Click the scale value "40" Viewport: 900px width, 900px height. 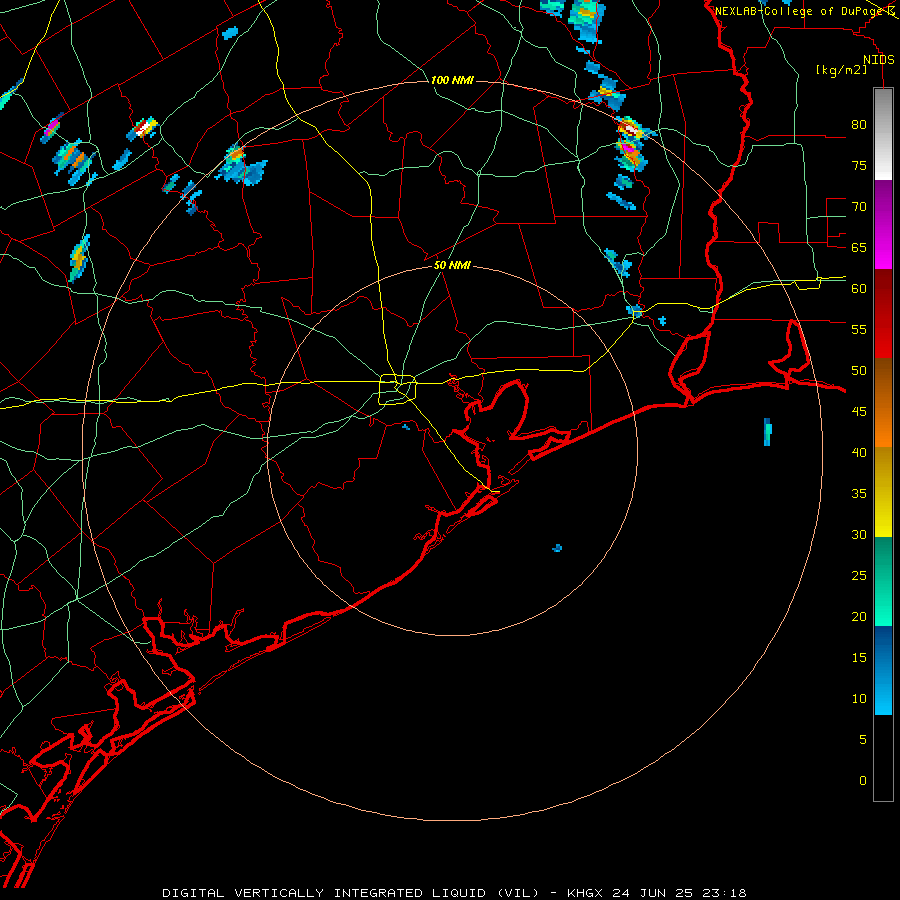[x=859, y=452]
